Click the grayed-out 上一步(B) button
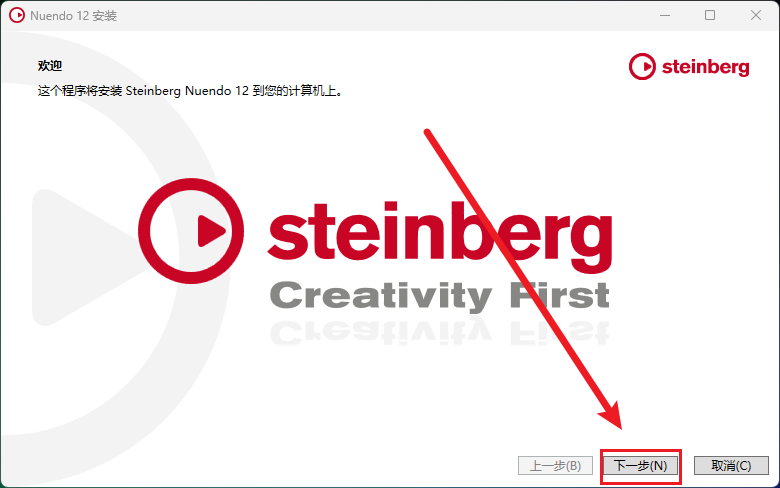The width and height of the screenshot is (780, 488). [x=555, y=466]
